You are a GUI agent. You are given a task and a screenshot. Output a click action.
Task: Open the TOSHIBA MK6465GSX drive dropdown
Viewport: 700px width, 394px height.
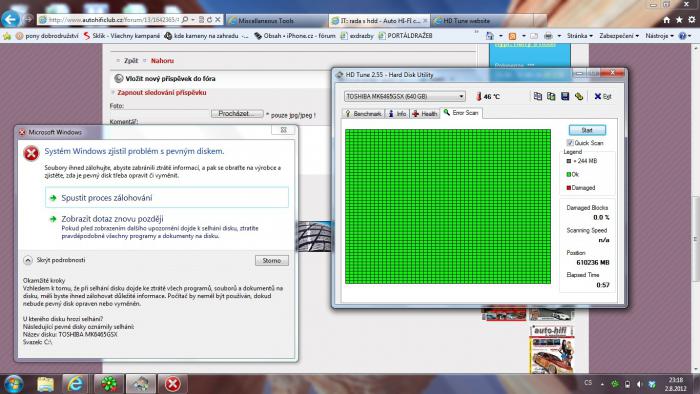[x=404, y=96]
